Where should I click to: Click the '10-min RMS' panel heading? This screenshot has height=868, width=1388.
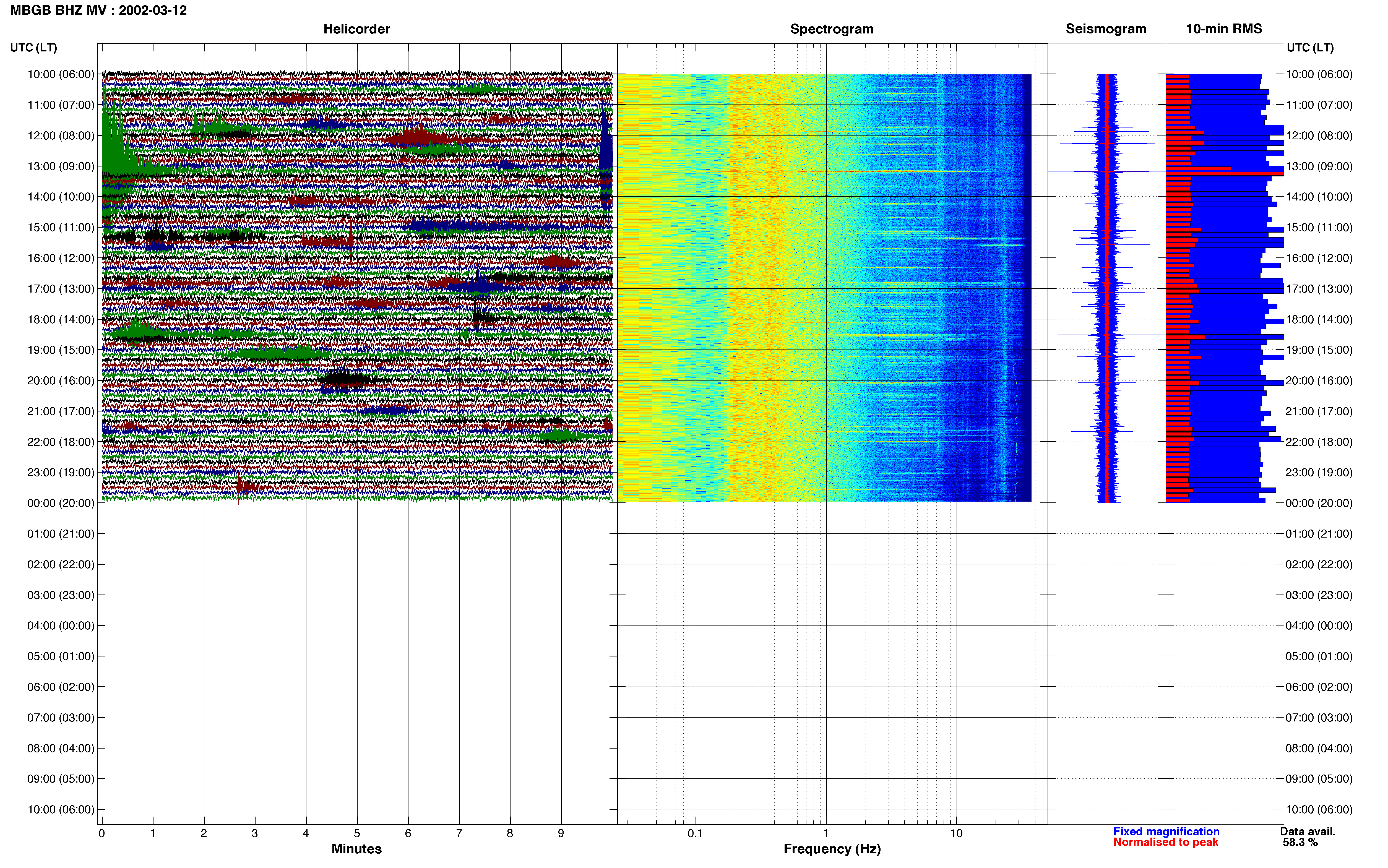pyautogui.click(x=1224, y=29)
